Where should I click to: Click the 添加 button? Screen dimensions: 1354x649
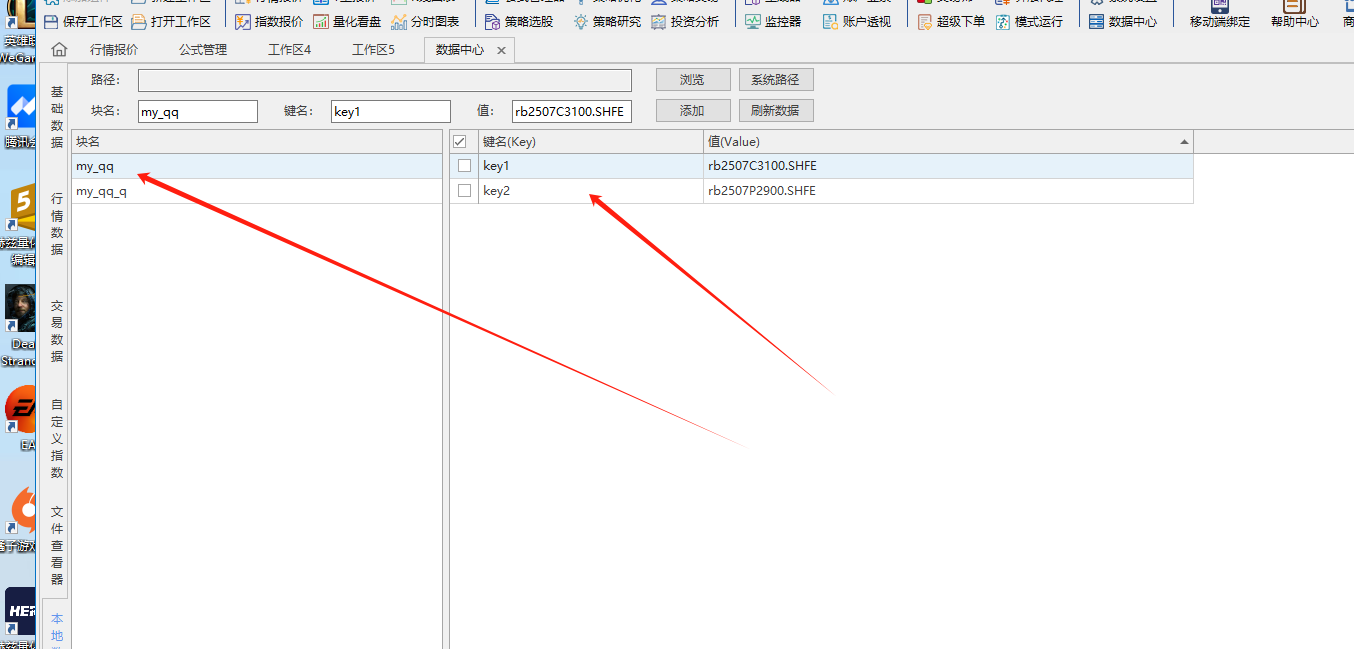(692, 111)
